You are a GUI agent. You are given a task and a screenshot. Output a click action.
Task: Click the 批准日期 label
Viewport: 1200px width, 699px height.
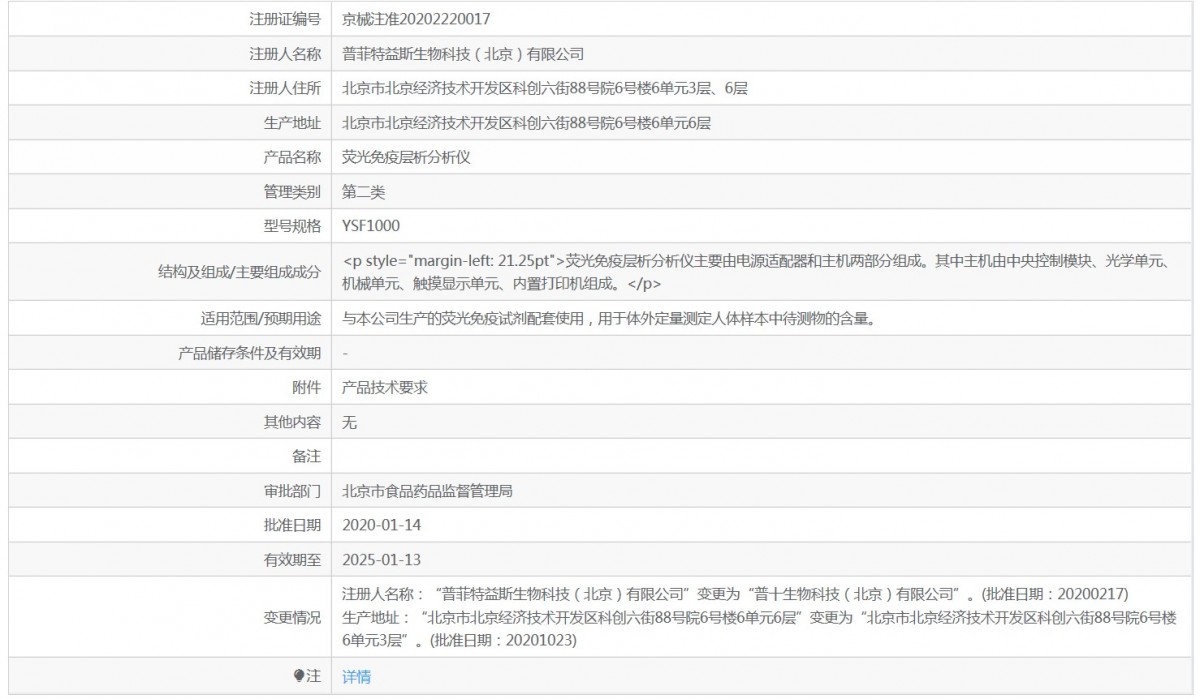(292, 525)
